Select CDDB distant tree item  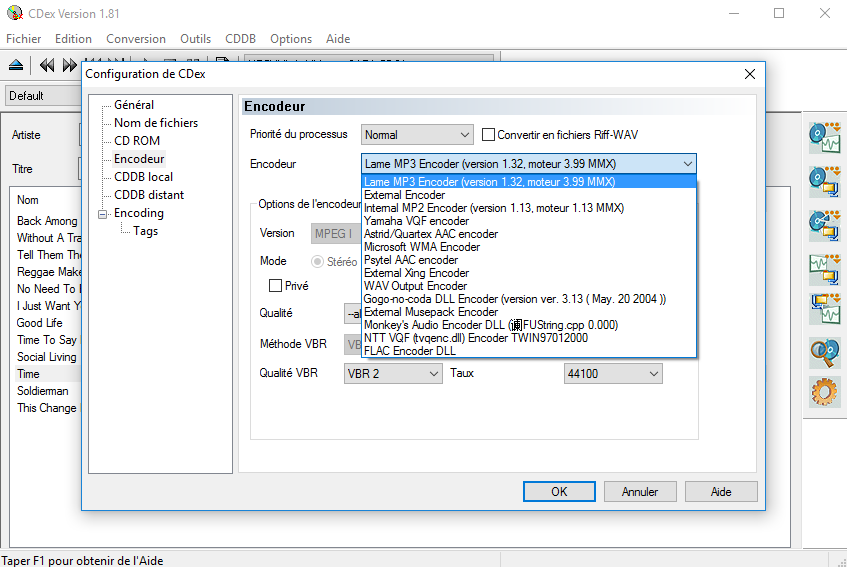coord(149,194)
